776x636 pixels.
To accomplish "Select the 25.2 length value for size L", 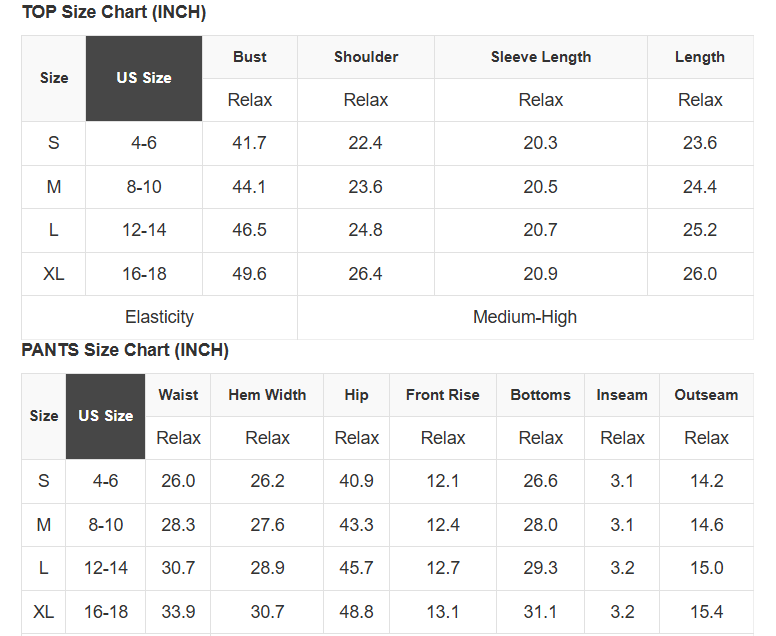I will coord(700,230).
